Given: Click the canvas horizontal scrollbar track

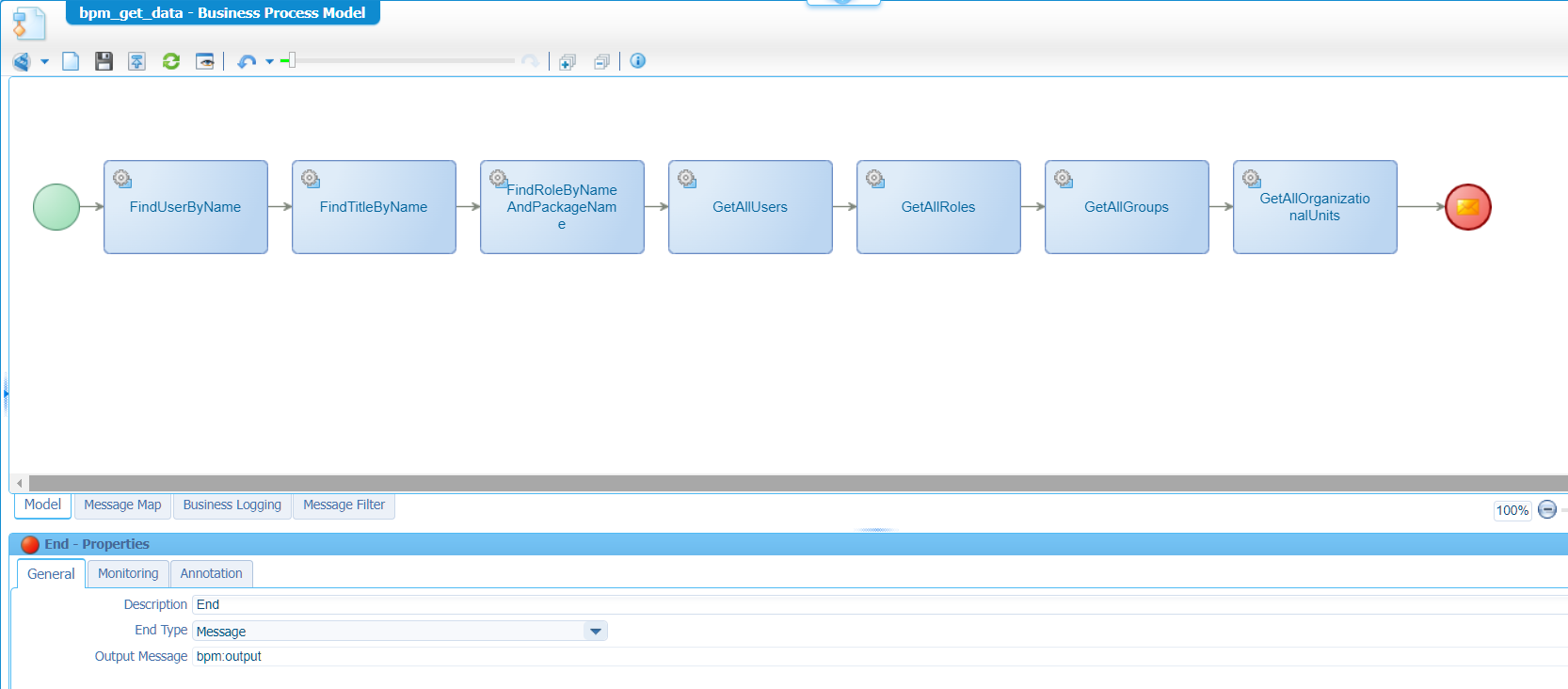Looking at the screenshot, I should coord(798,483).
